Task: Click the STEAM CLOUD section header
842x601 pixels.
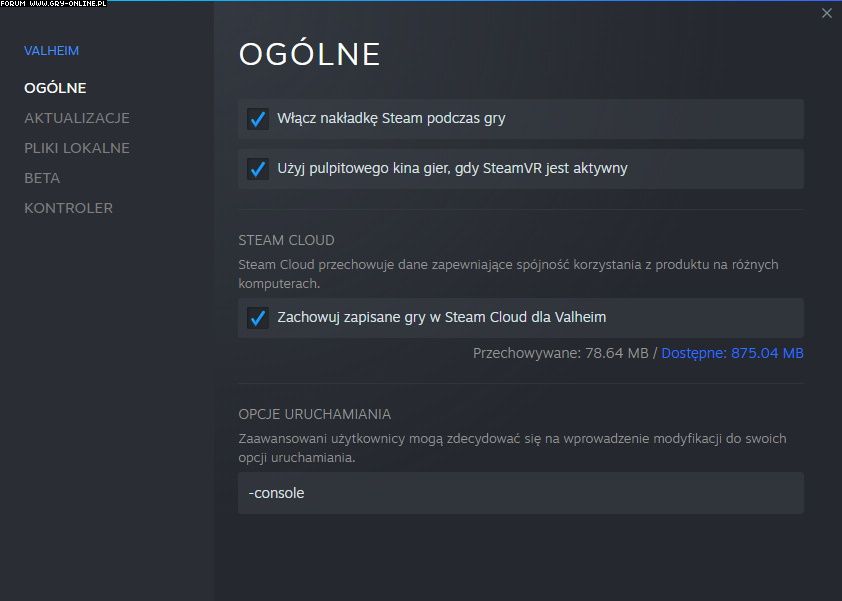Action: coord(286,240)
